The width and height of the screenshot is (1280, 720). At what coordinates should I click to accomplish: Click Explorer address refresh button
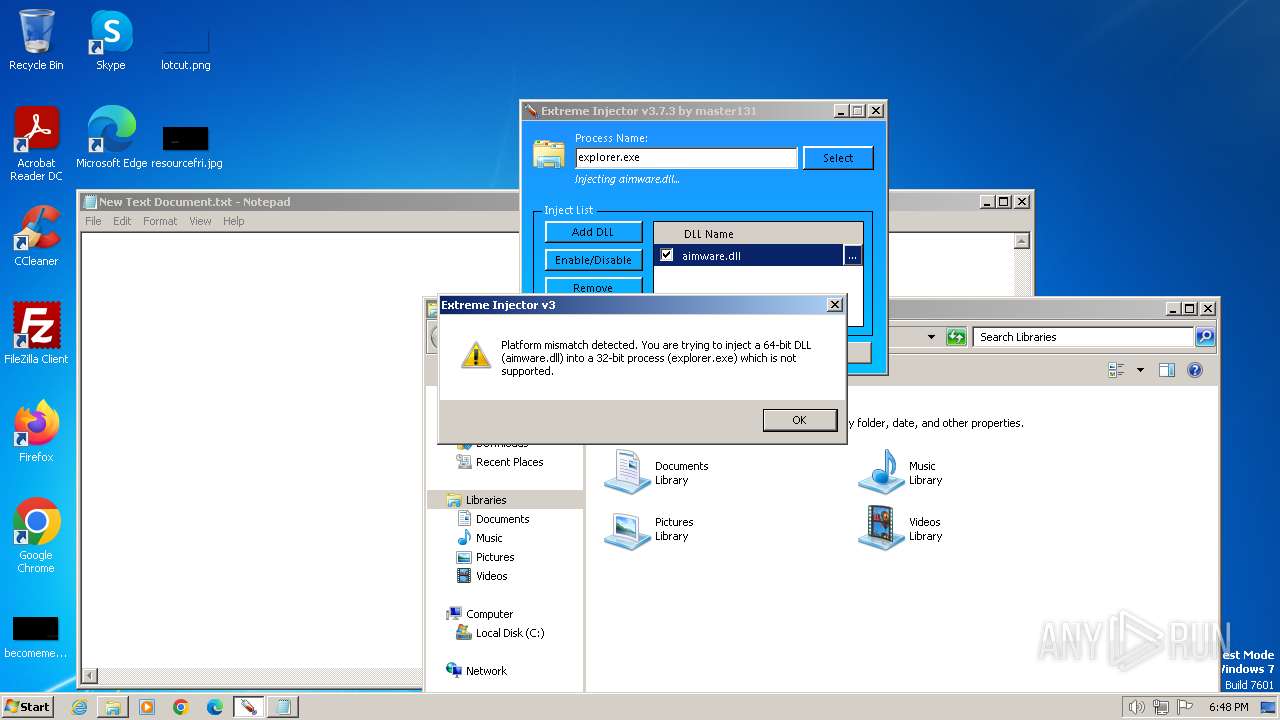957,337
